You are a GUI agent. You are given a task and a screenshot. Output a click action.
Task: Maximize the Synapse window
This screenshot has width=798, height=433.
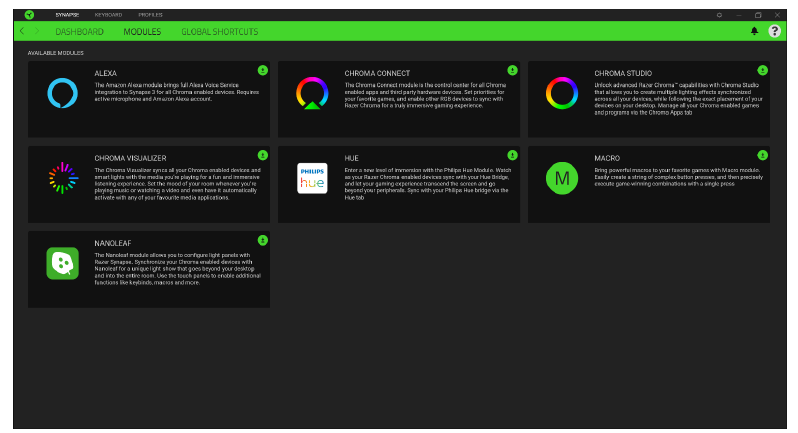click(x=758, y=15)
